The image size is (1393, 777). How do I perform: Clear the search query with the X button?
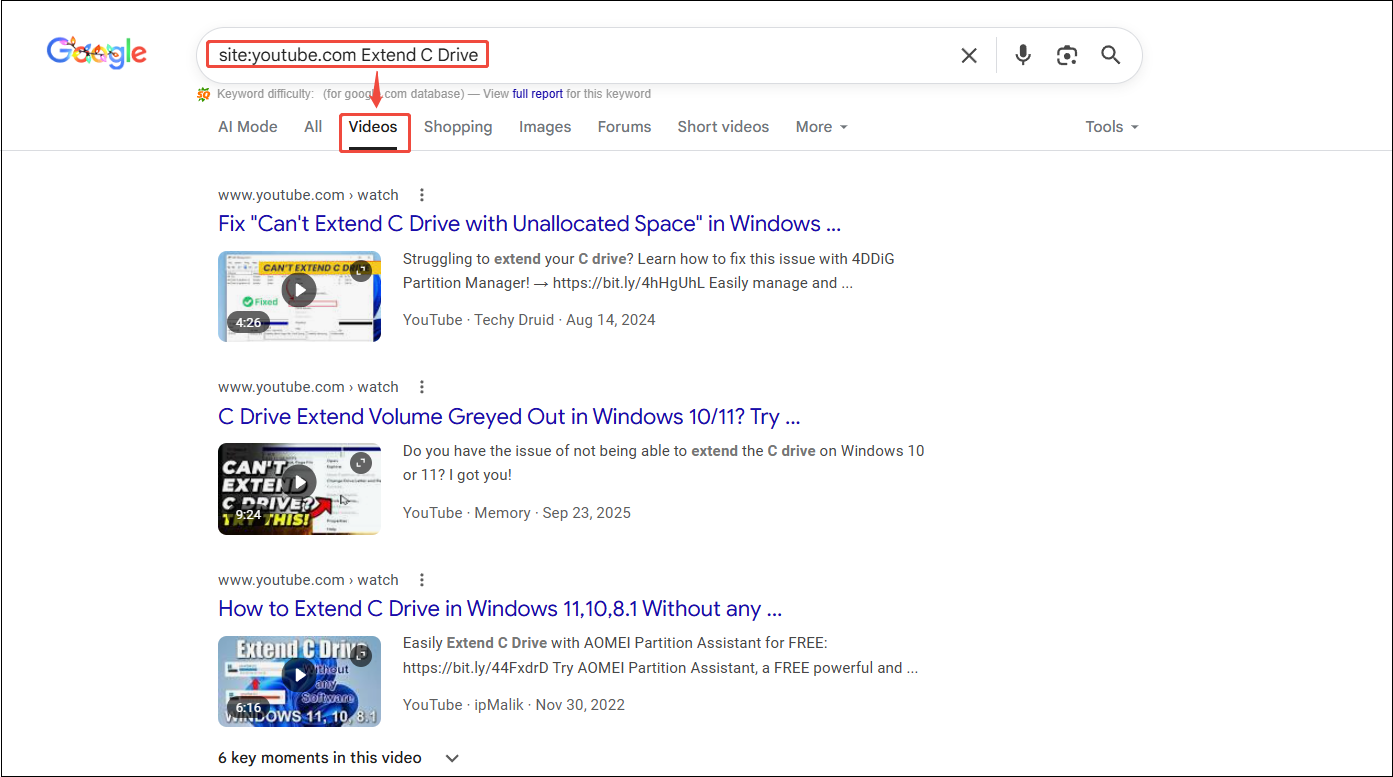(968, 55)
